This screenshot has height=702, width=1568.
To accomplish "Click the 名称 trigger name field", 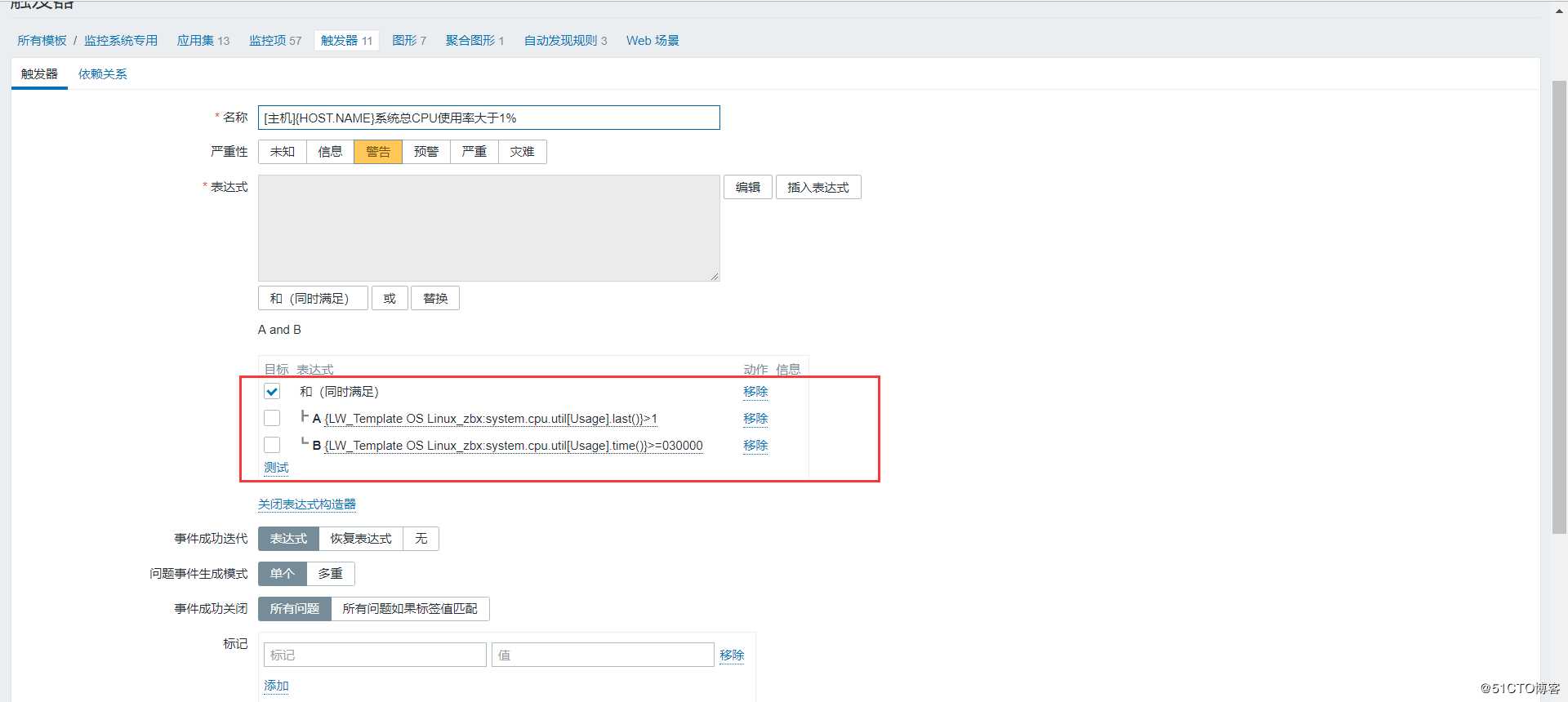I will [488, 118].
